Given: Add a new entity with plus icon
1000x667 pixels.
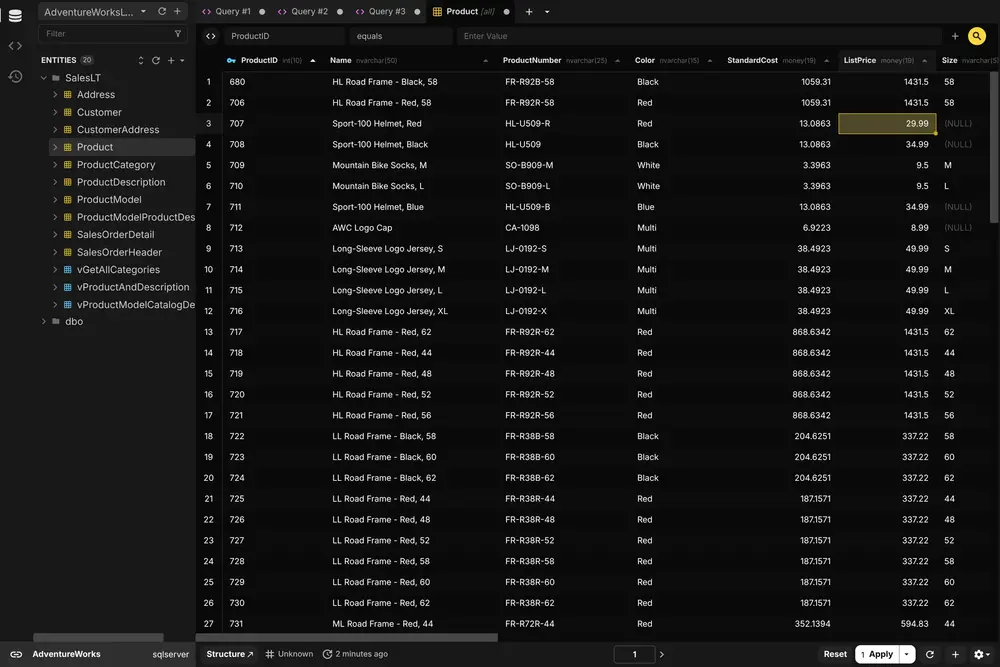Looking at the screenshot, I should [171, 60].
